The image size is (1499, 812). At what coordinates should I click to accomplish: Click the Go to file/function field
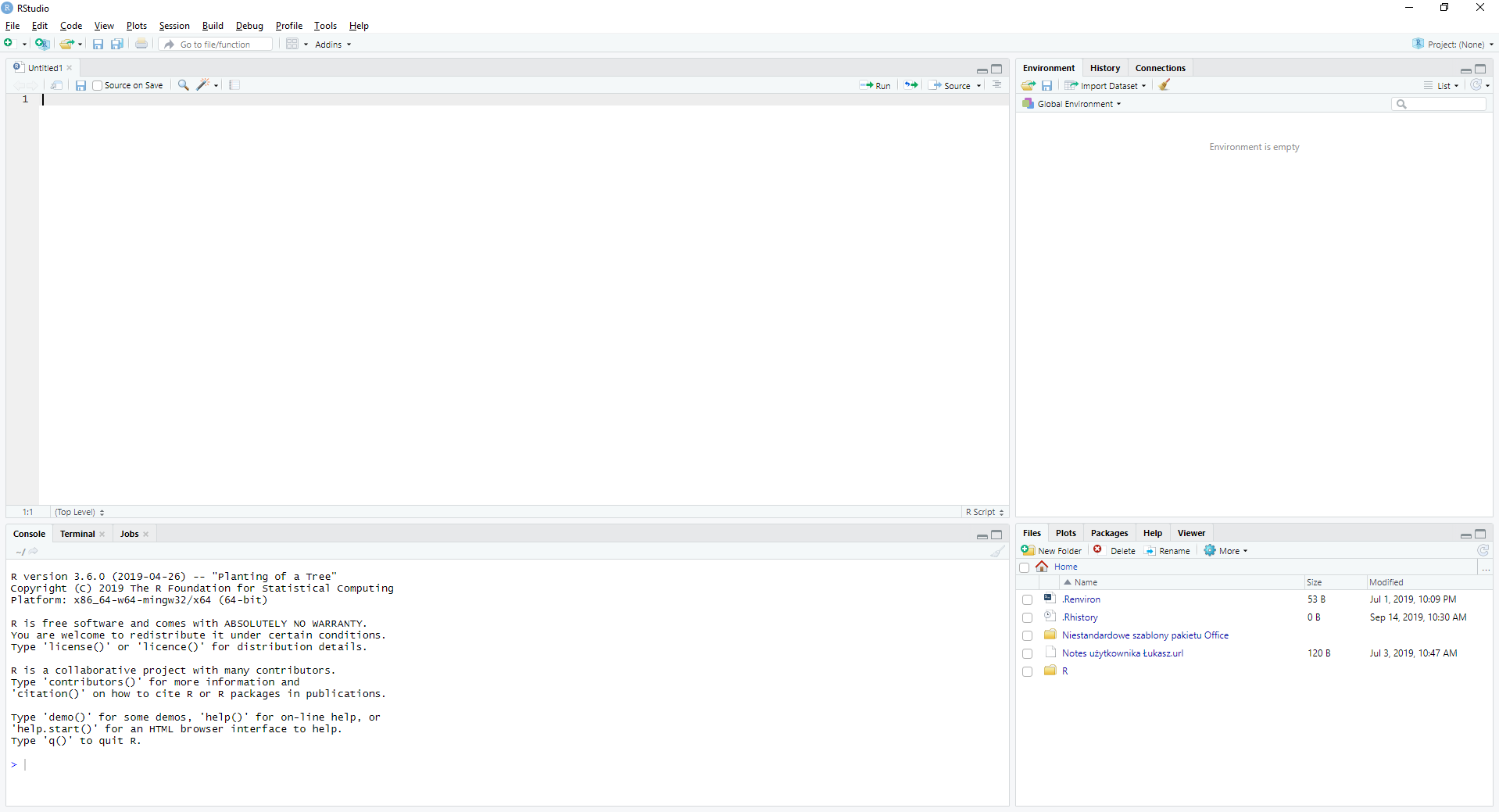coord(216,45)
